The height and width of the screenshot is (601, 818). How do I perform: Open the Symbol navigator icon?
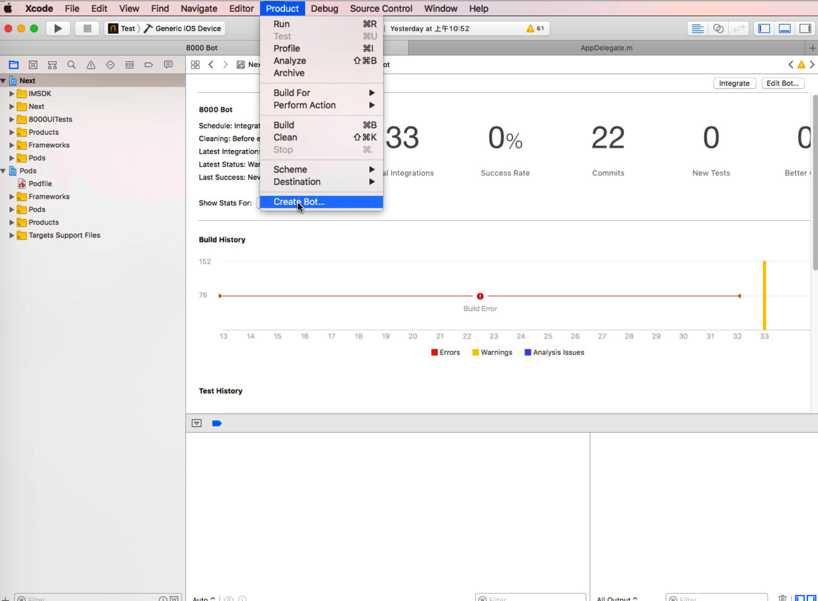click(52, 65)
